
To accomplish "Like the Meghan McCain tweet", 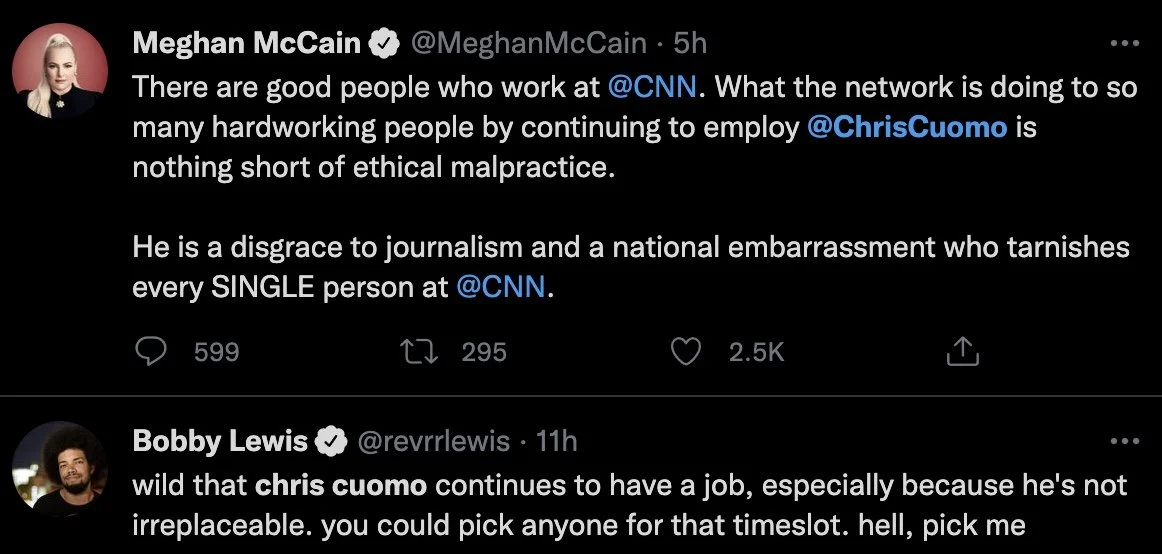I will [x=685, y=351].
